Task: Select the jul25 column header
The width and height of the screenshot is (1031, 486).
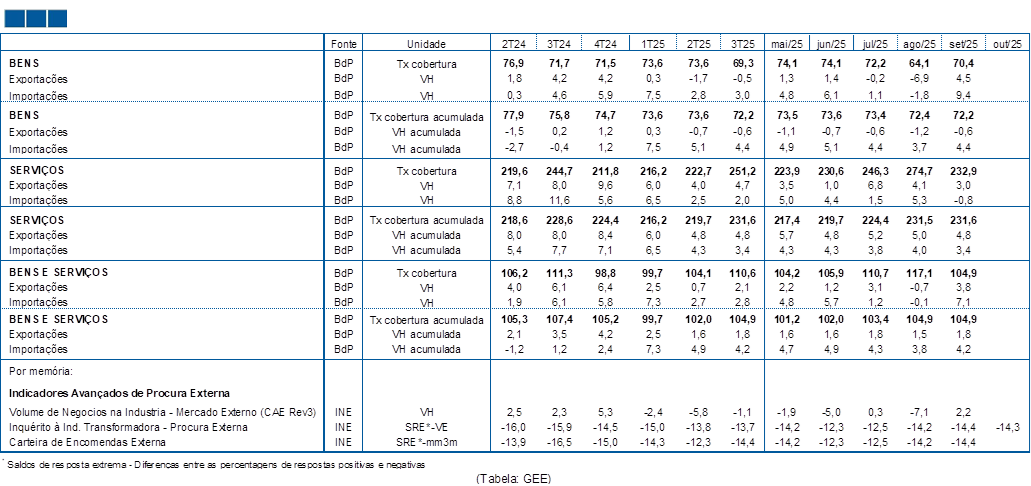Action: (876, 44)
